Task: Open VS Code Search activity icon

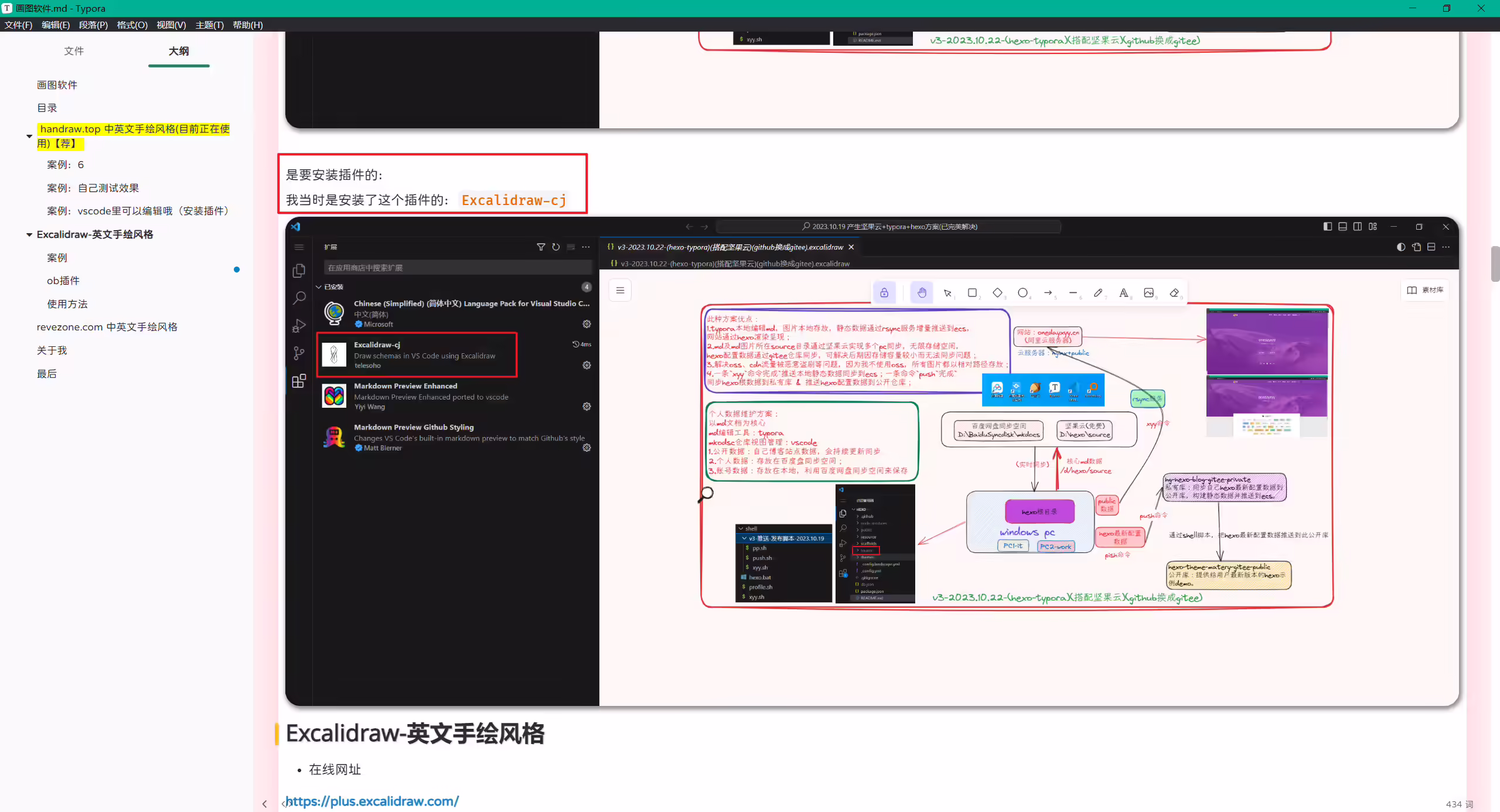Action: click(x=299, y=298)
